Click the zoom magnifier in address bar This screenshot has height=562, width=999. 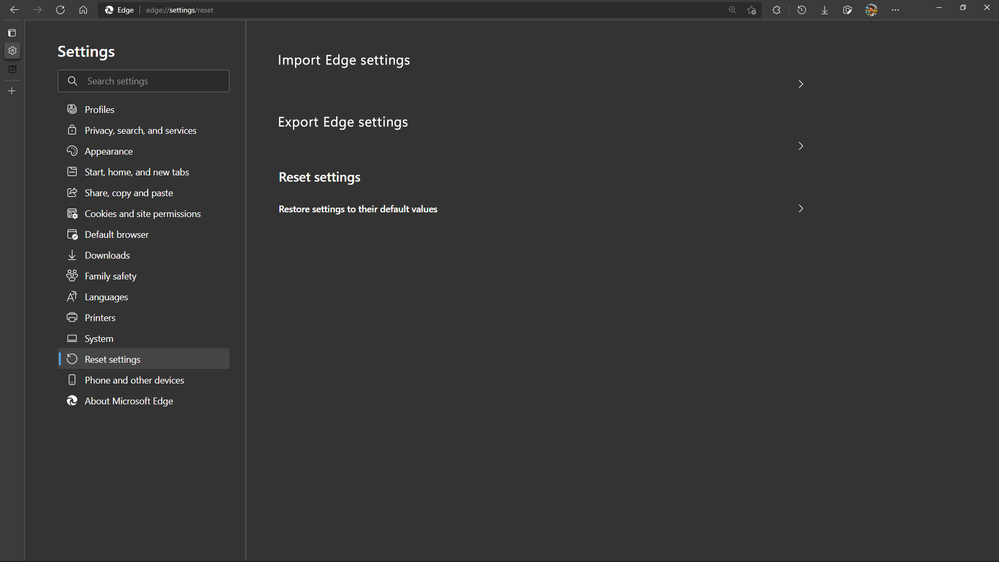[x=732, y=10]
